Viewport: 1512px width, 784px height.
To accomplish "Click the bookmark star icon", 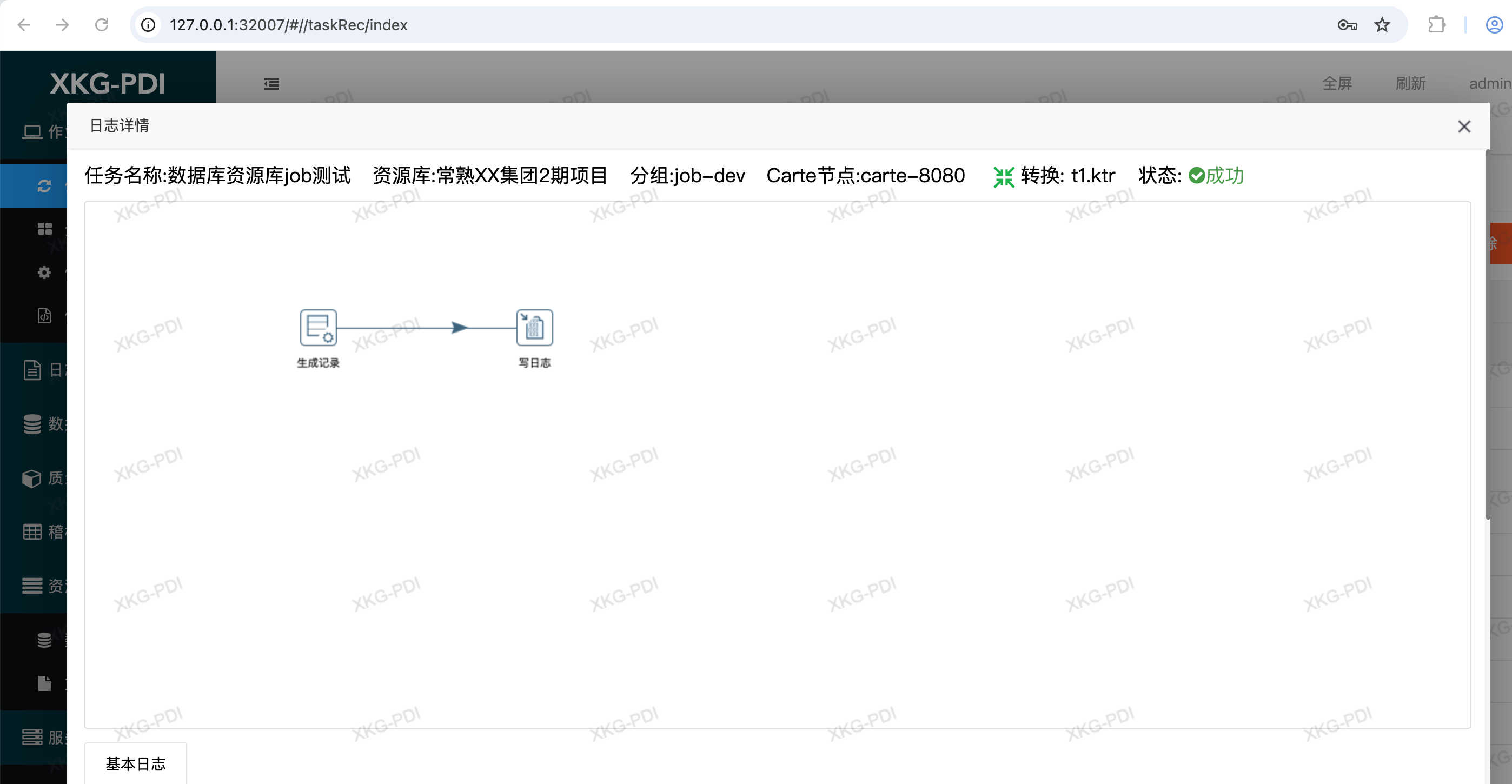I will coord(1382,25).
